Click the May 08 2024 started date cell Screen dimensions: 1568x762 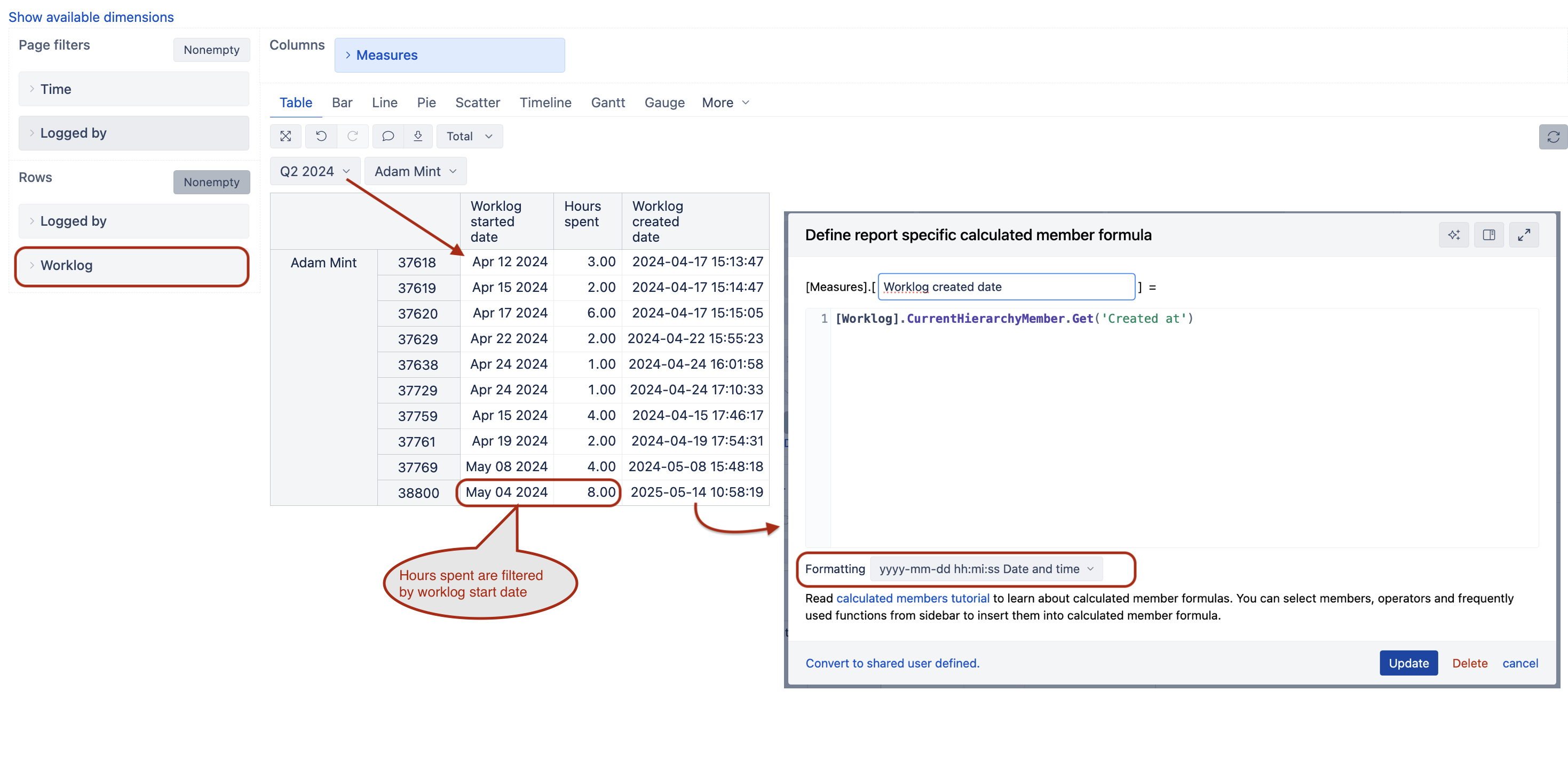point(506,467)
